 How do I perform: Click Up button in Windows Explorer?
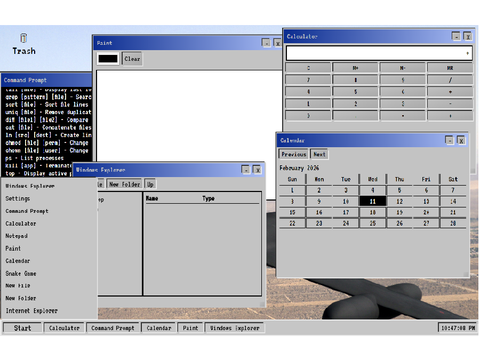[150, 184]
